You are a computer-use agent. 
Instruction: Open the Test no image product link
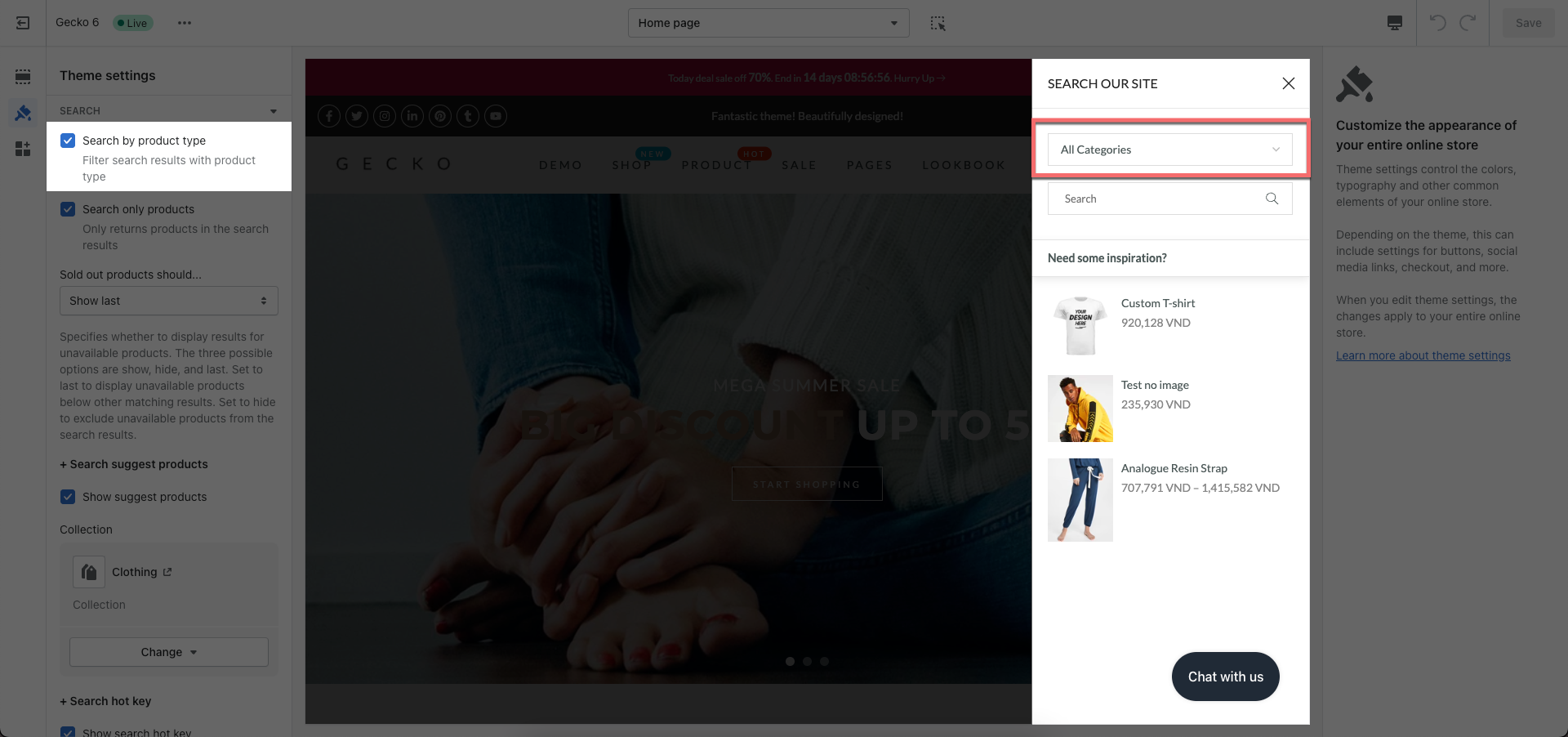pos(1155,385)
